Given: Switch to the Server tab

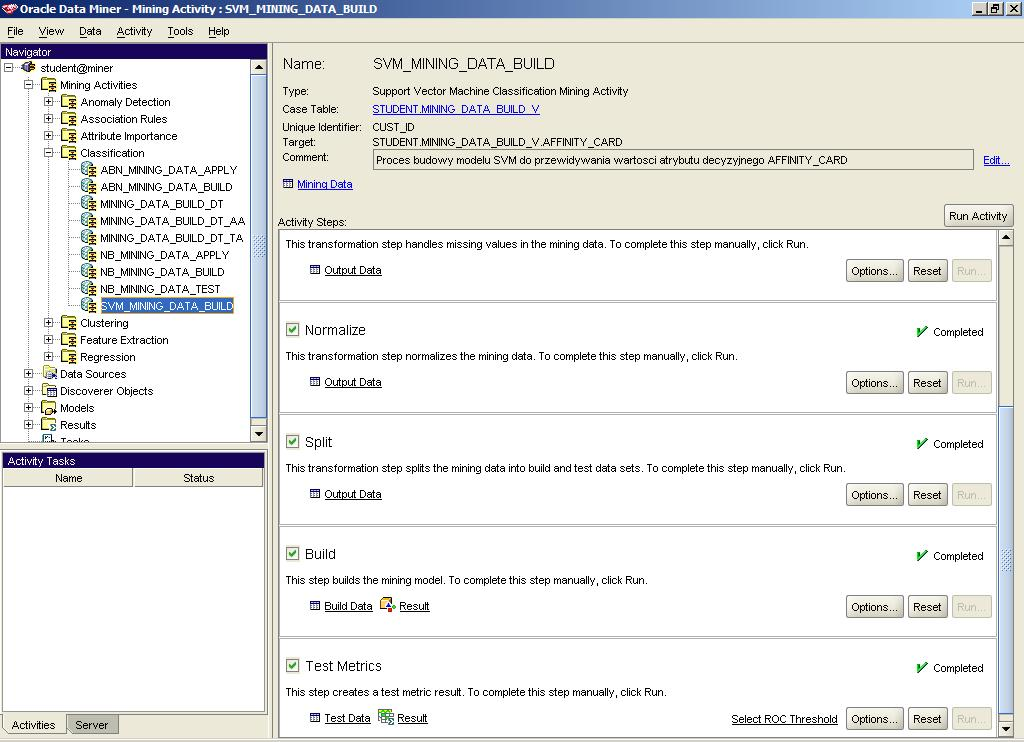Looking at the screenshot, I should point(91,724).
